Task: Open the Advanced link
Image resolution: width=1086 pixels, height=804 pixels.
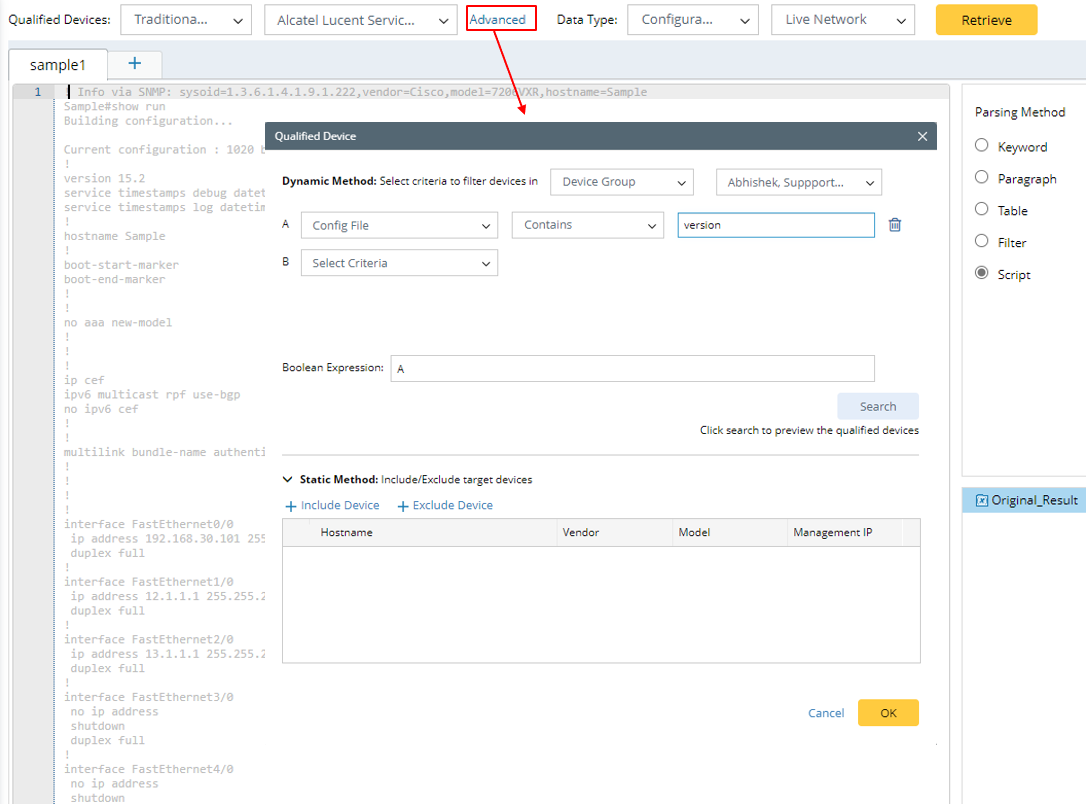Action: (498, 19)
